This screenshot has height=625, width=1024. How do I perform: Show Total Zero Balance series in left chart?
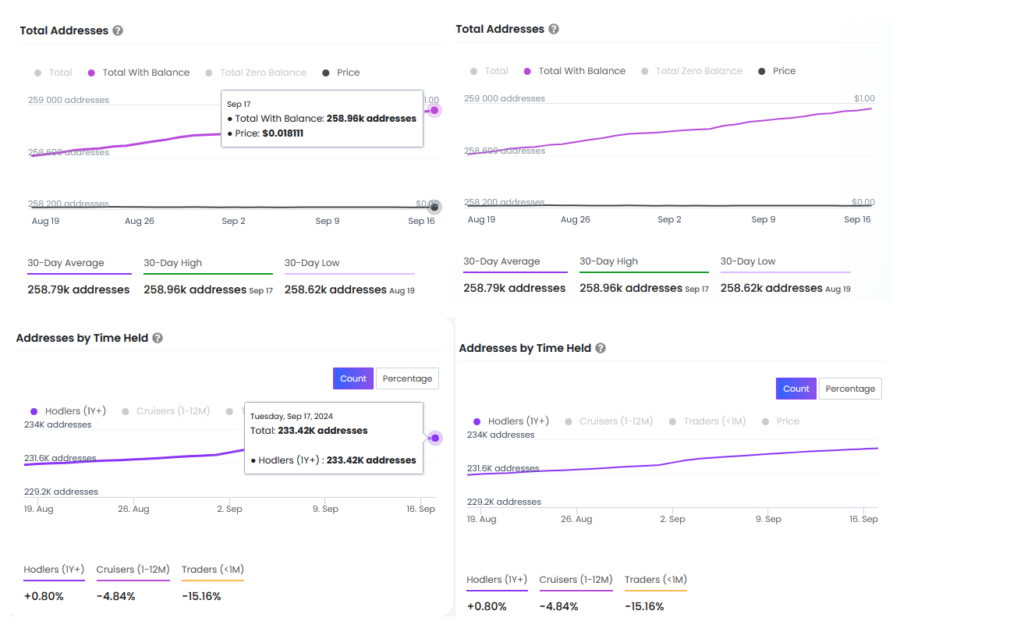click(256, 72)
